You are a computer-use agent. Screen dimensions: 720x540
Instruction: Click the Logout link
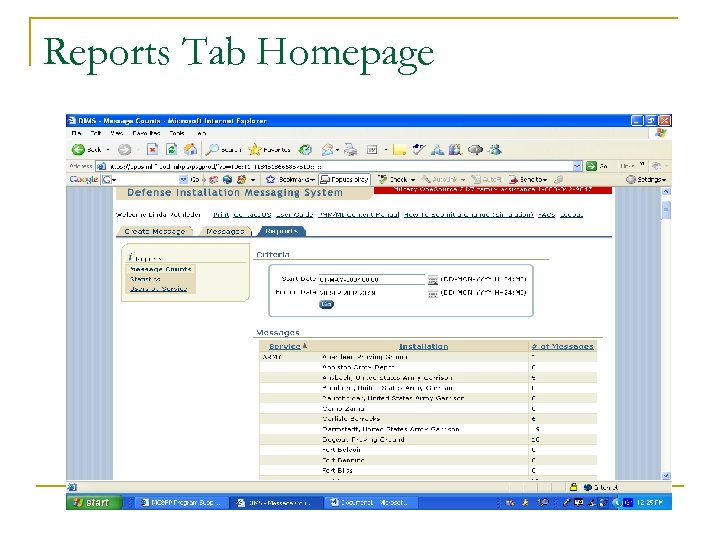click(571, 214)
